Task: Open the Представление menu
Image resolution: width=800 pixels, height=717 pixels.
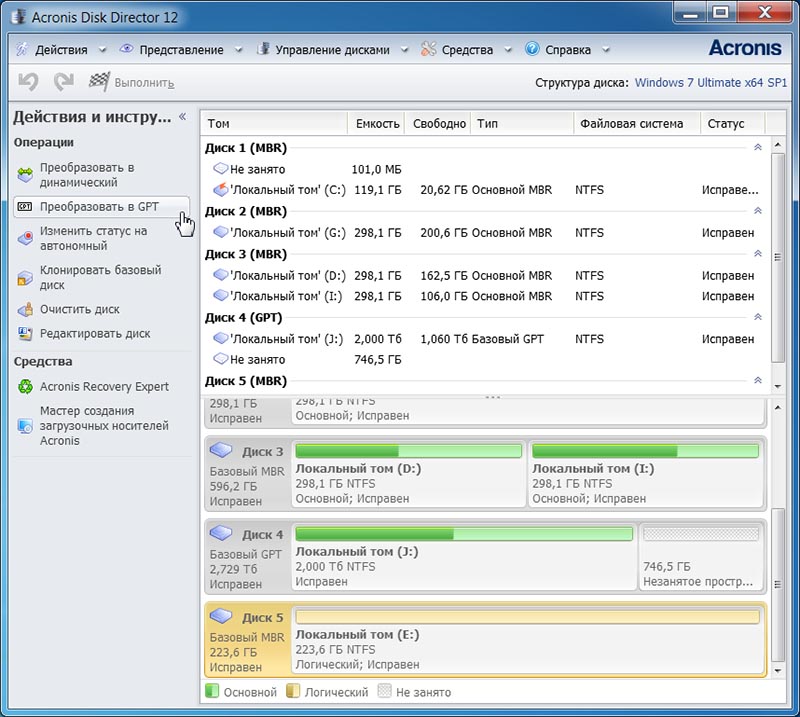Action: (181, 50)
